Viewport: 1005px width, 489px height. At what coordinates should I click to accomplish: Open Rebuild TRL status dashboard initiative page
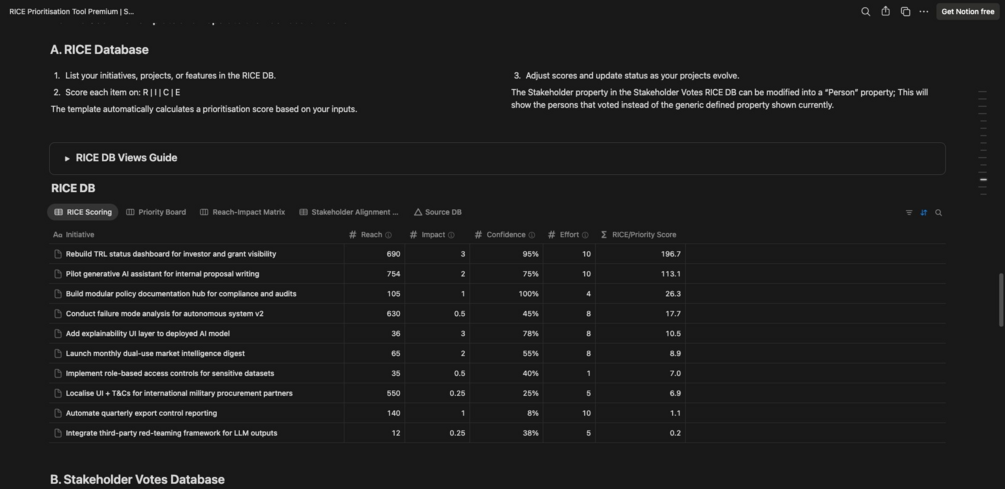(171, 254)
